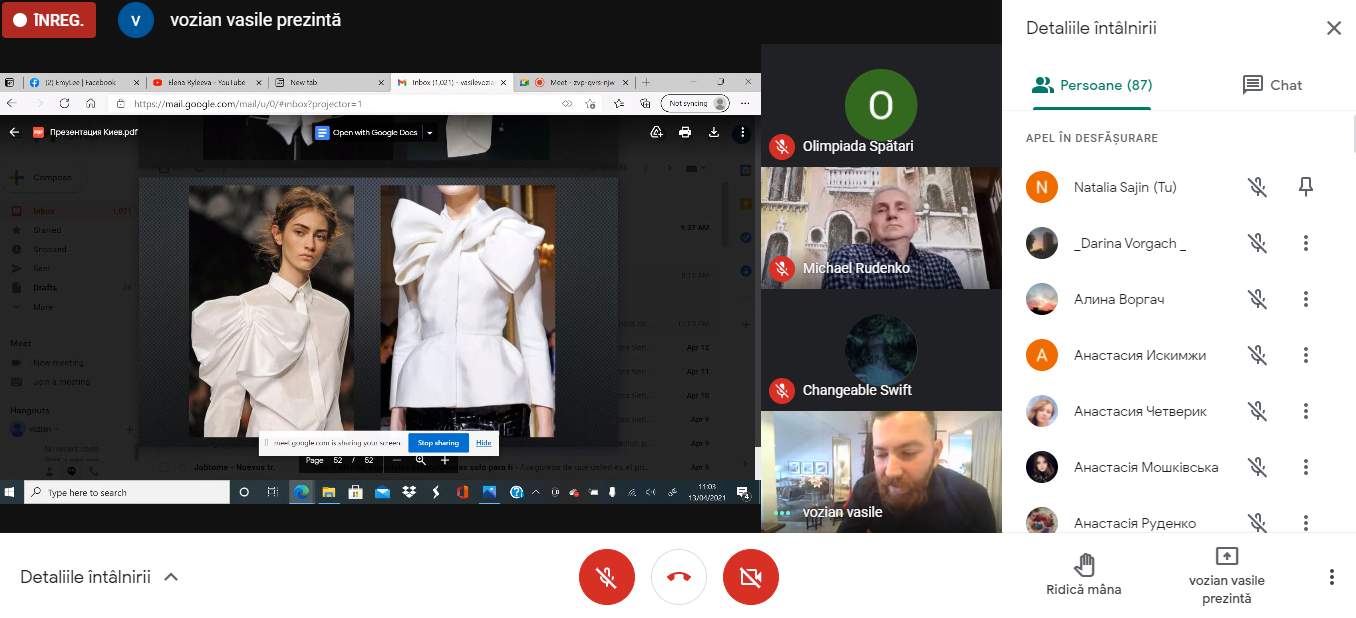Click the vozian vasile video tile

(x=881, y=472)
